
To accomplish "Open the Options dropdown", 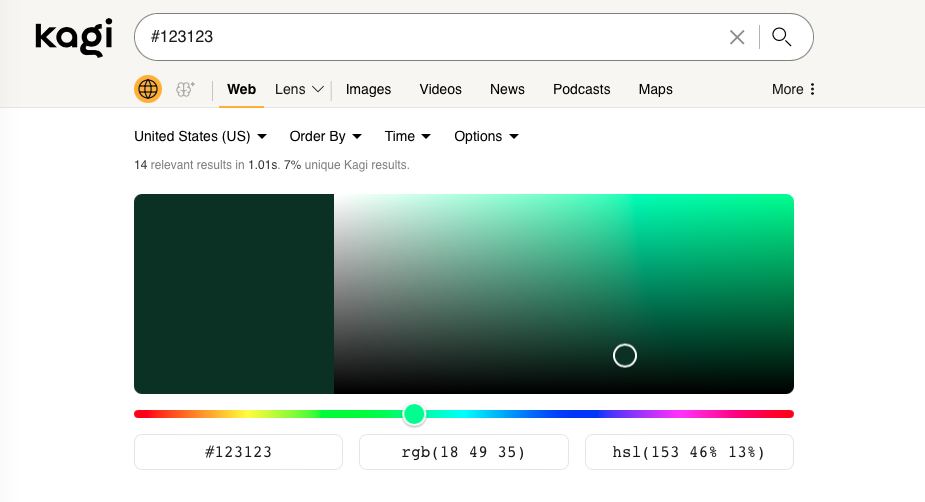I will (486, 136).
